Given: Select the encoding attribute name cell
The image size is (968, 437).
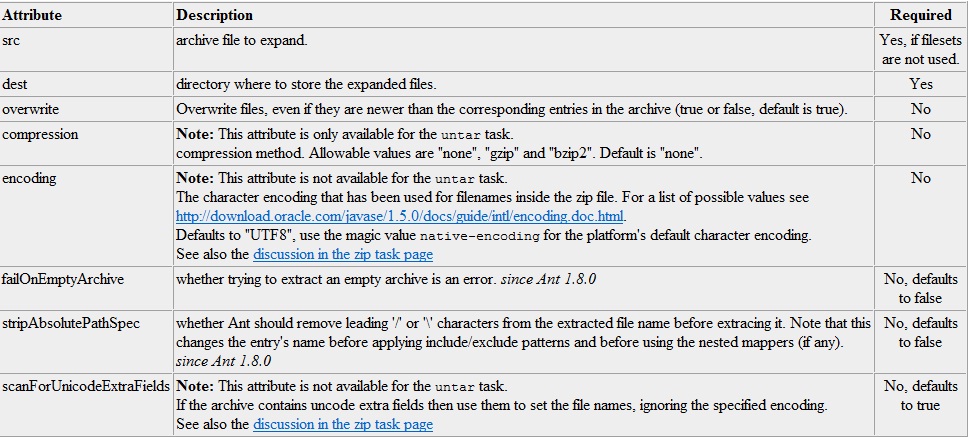Looking at the screenshot, I should (x=86, y=215).
